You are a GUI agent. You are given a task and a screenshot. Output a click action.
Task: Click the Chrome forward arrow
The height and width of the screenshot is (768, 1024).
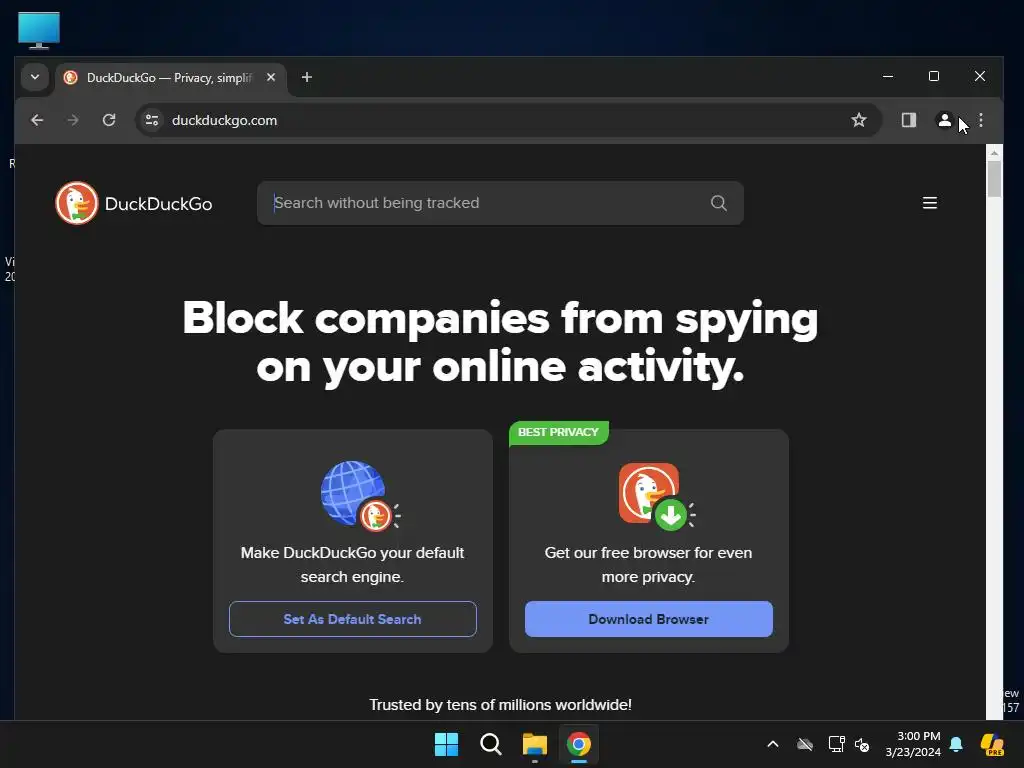click(73, 120)
